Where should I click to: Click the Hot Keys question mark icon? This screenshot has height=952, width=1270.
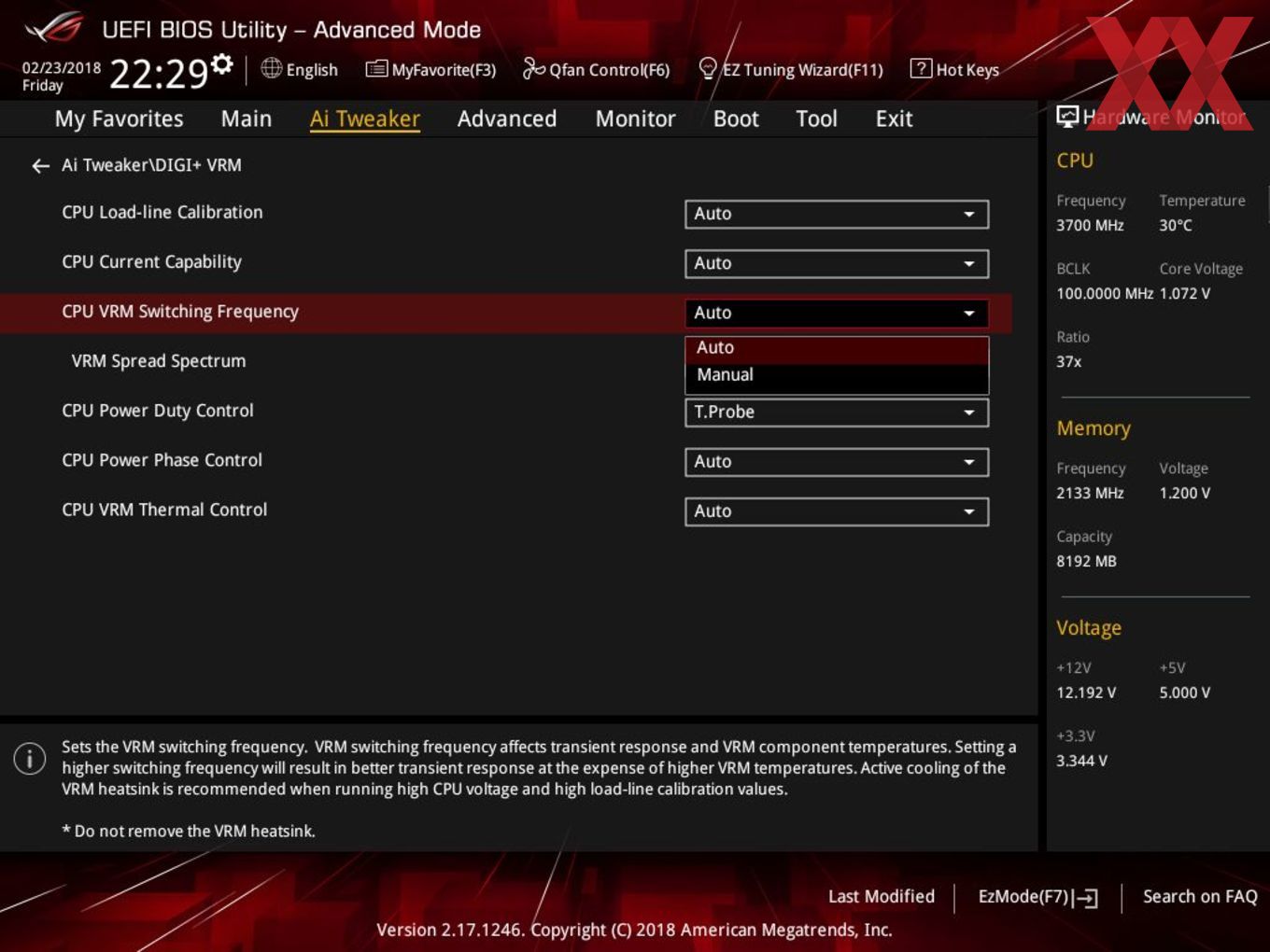coord(921,68)
